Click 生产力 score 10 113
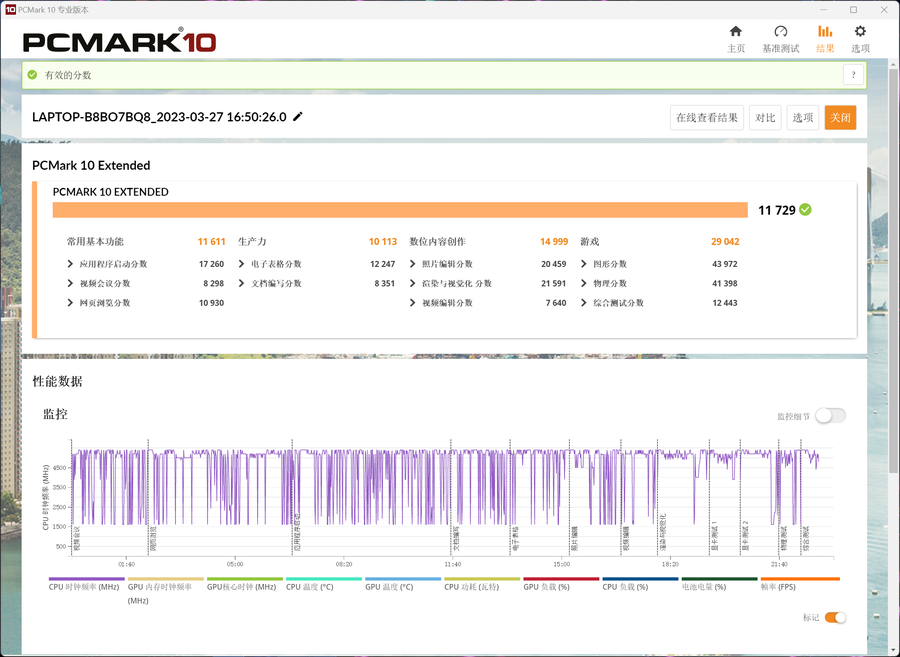This screenshot has height=657, width=900. tap(383, 242)
